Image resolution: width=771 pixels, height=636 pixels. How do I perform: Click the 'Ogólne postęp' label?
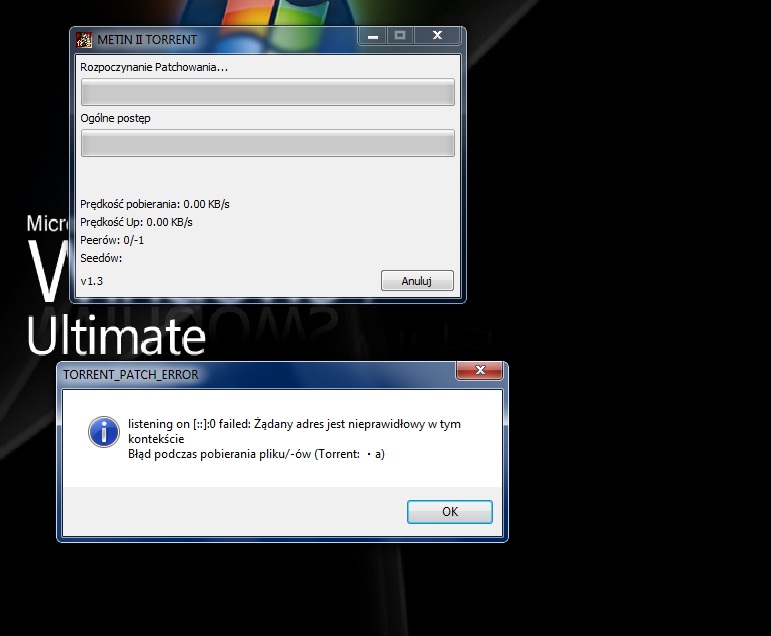115,118
